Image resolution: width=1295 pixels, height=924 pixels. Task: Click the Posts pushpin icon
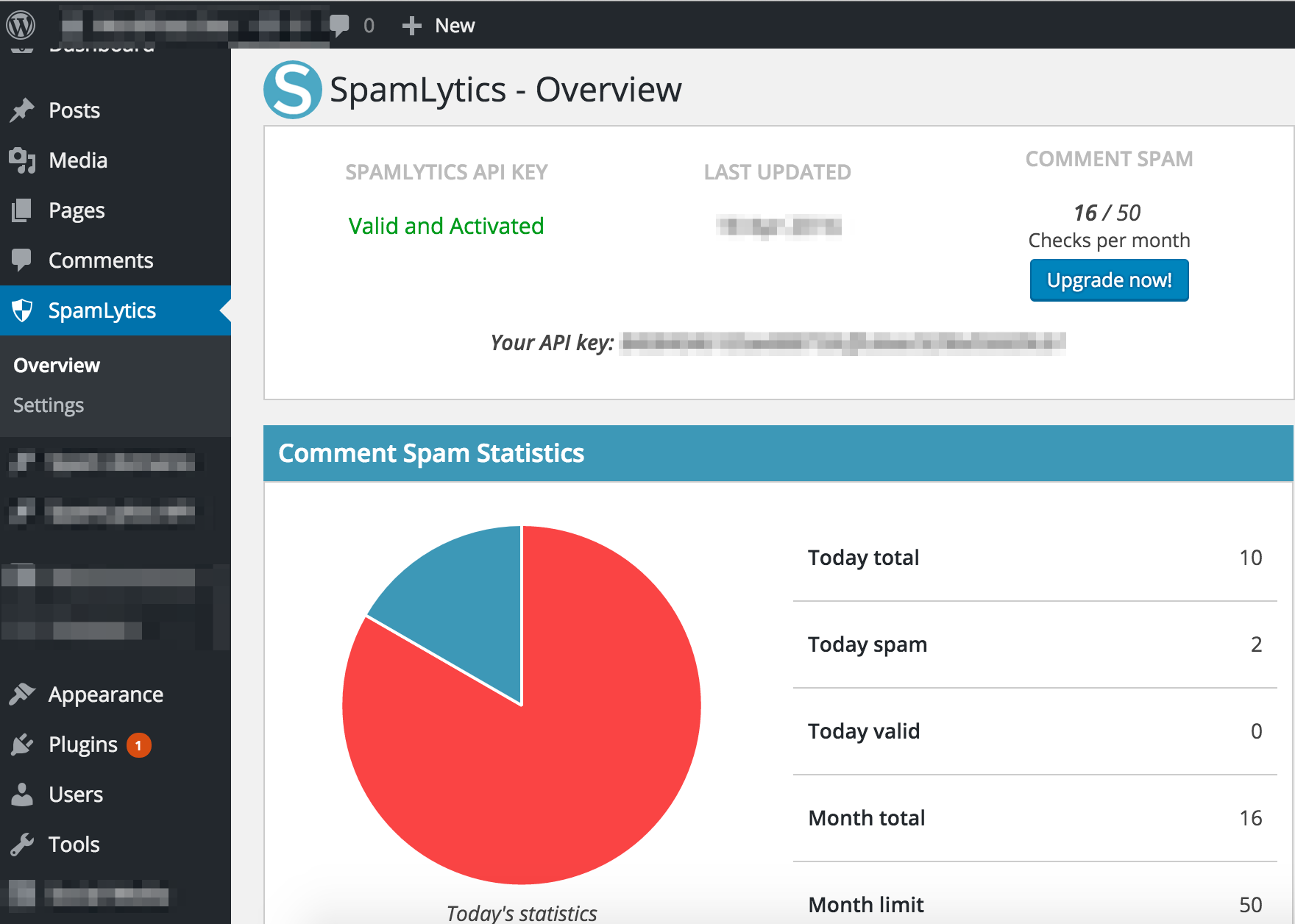[22, 110]
